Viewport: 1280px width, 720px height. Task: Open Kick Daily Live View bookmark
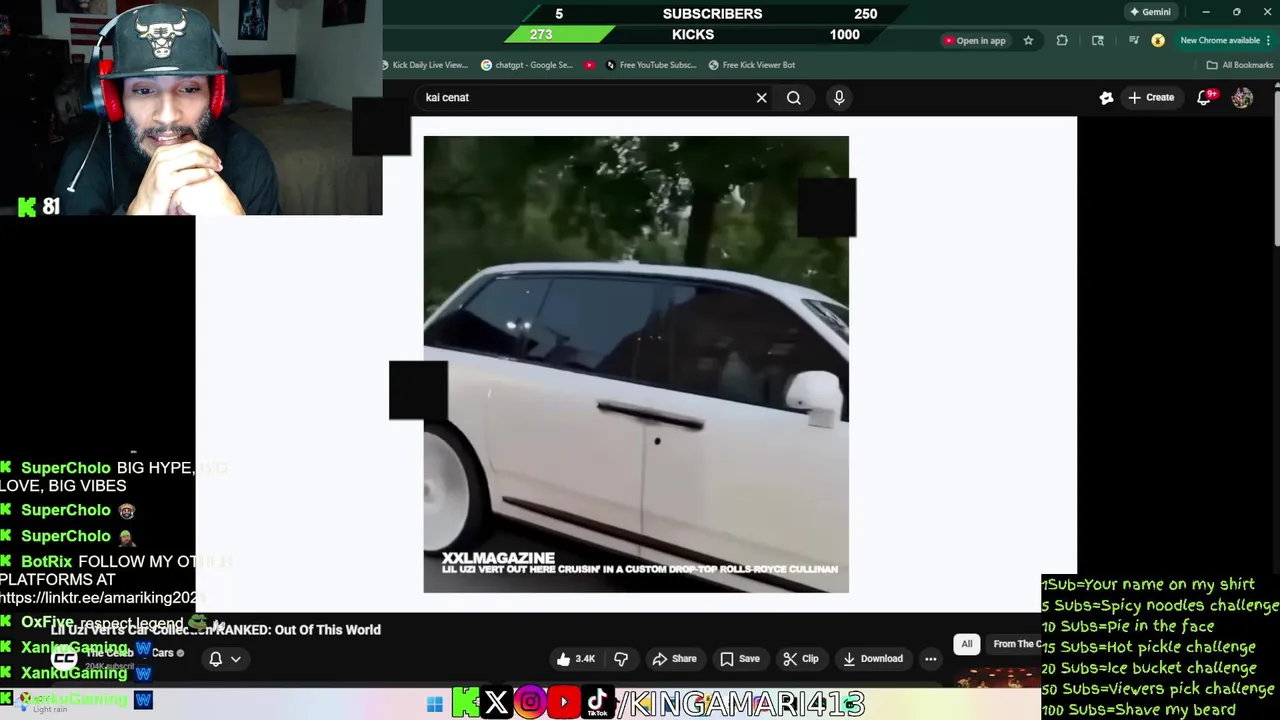(x=425, y=65)
